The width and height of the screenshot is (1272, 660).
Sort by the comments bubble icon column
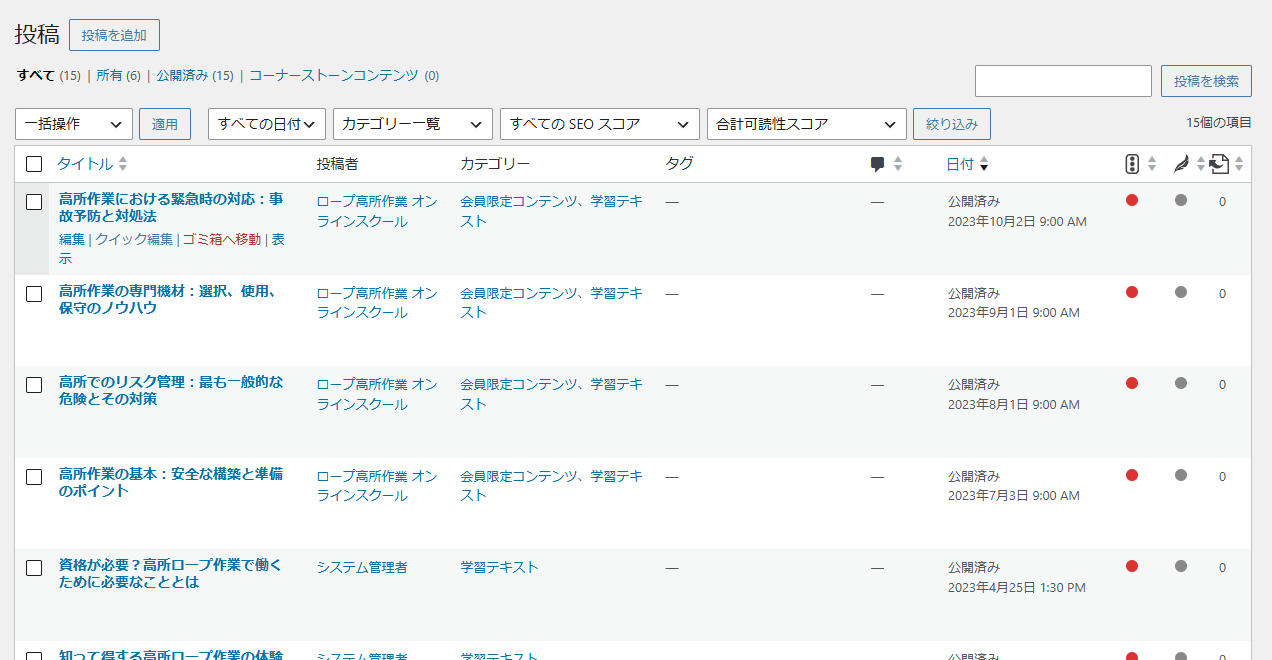pos(878,164)
